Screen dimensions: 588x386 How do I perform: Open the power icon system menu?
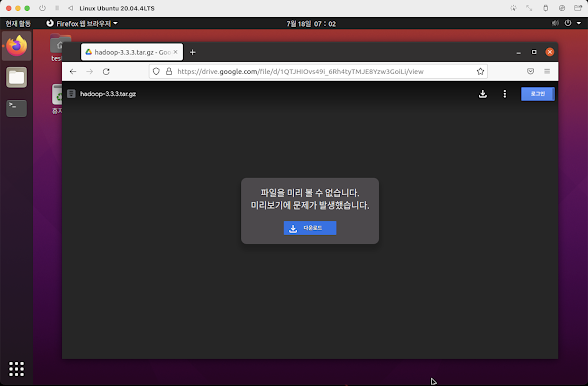tap(568, 23)
